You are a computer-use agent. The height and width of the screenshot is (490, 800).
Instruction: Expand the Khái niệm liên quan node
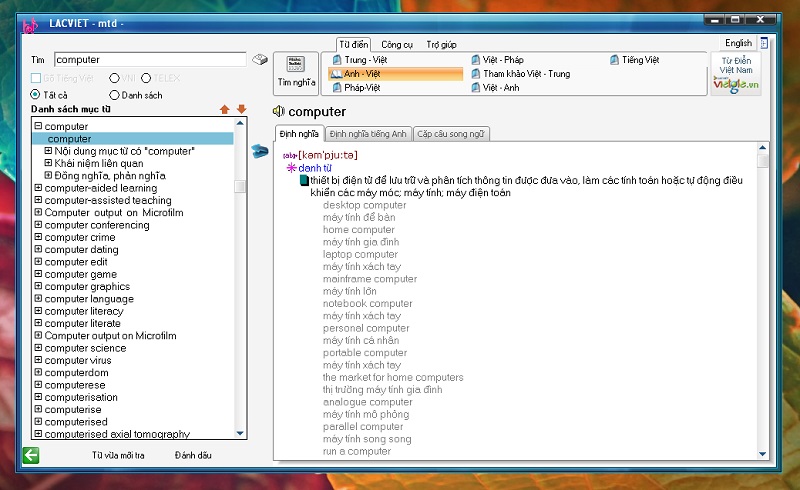(x=48, y=163)
